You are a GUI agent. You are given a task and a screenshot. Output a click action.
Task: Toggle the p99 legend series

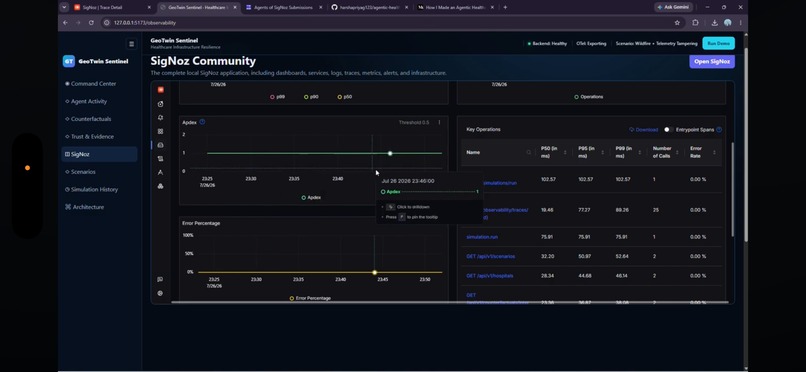coord(278,97)
